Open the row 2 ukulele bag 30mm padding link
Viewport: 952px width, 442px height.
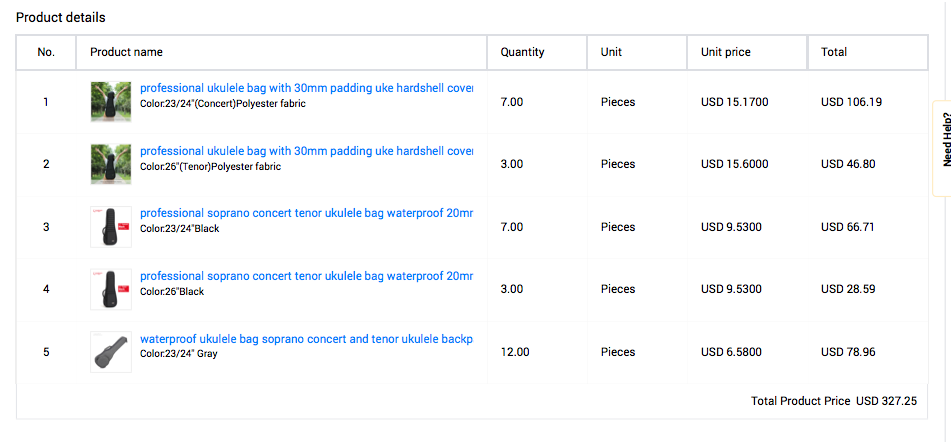pyautogui.click(x=307, y=151)
